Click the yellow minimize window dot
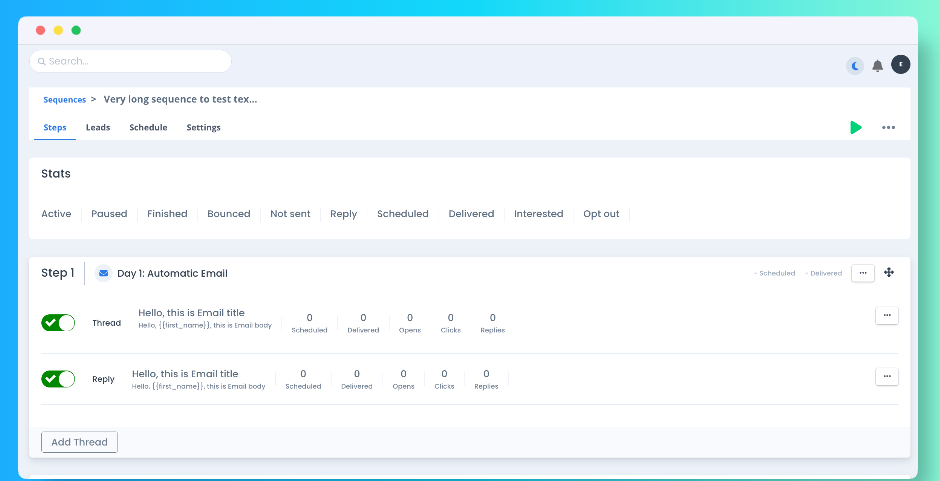 [x=58, y=30]
